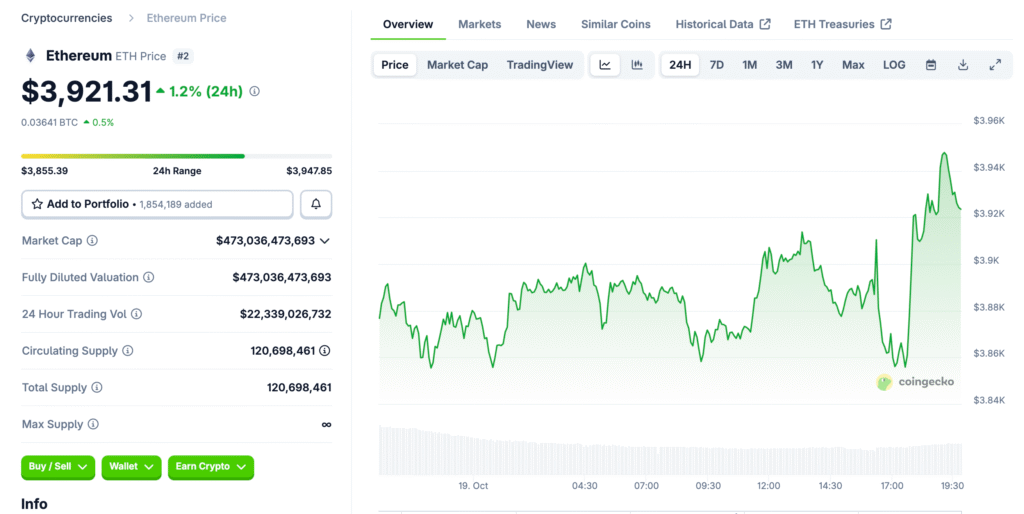Click the 24h Range progress bar

pyautogui.click(x=176, y=156)
